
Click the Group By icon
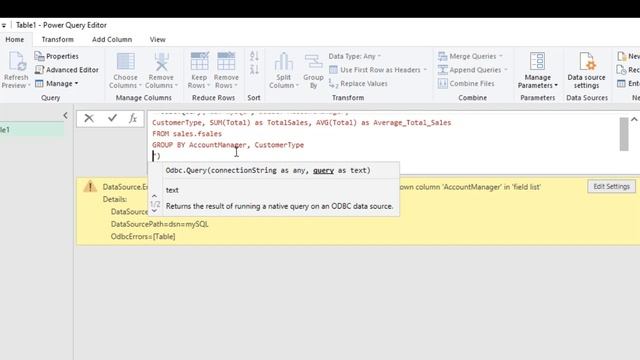(313, 62)
